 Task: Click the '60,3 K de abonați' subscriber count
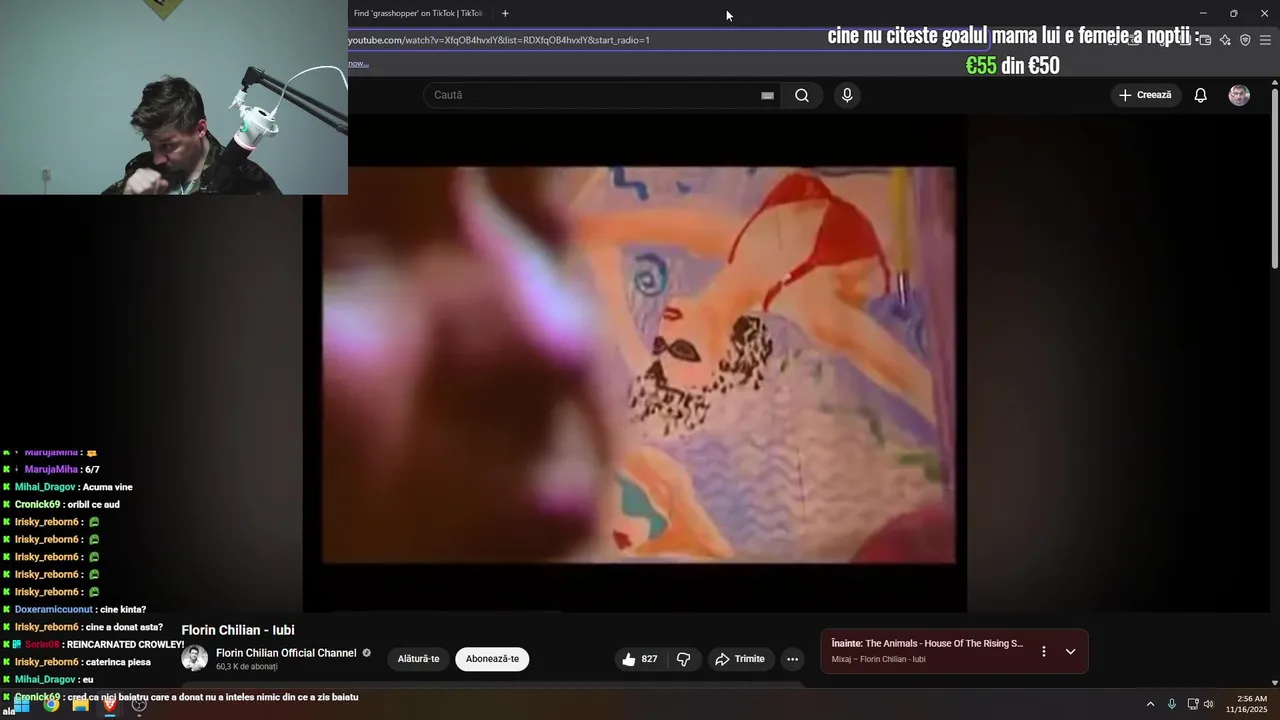point(247,667)
